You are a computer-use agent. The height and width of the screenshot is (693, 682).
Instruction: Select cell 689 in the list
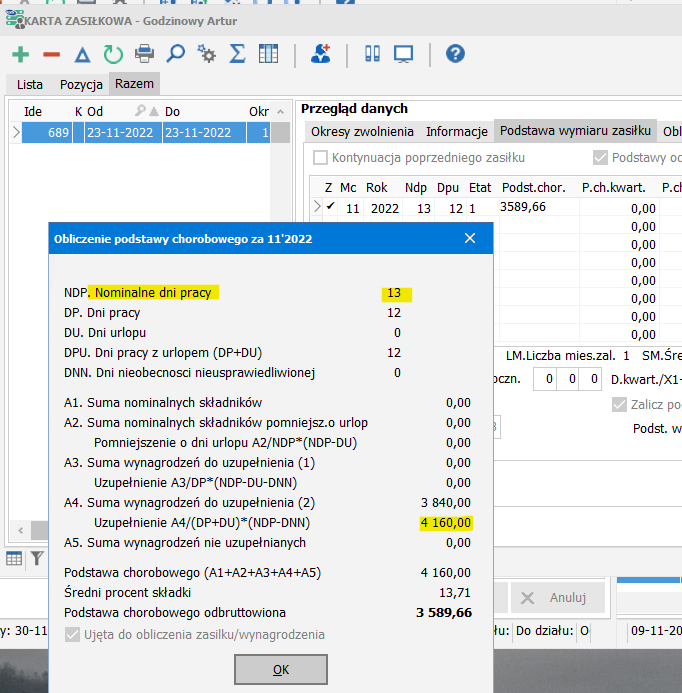47,132
